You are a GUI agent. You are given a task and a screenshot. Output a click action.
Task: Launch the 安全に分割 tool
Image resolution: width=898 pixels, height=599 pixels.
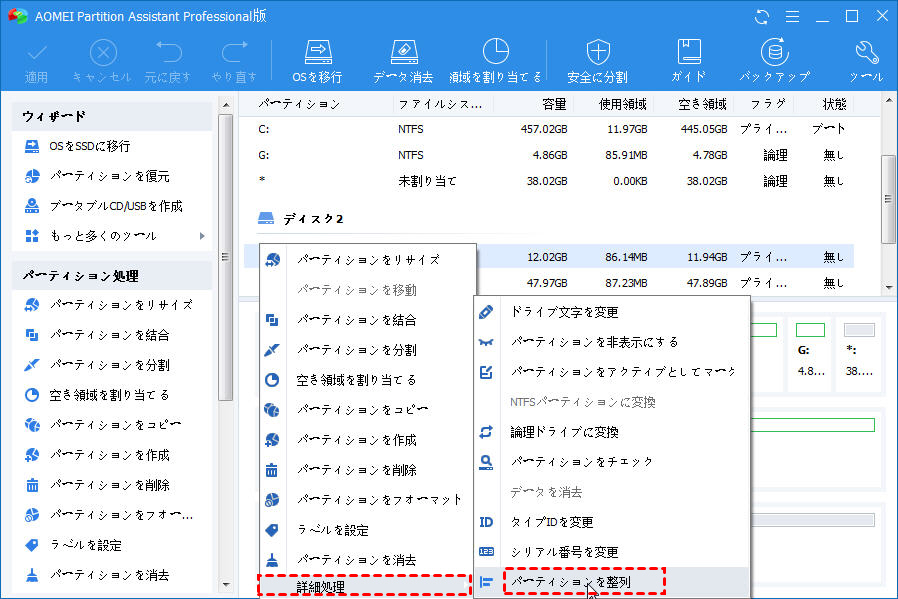pyautogui.click(x=597, y=61)
